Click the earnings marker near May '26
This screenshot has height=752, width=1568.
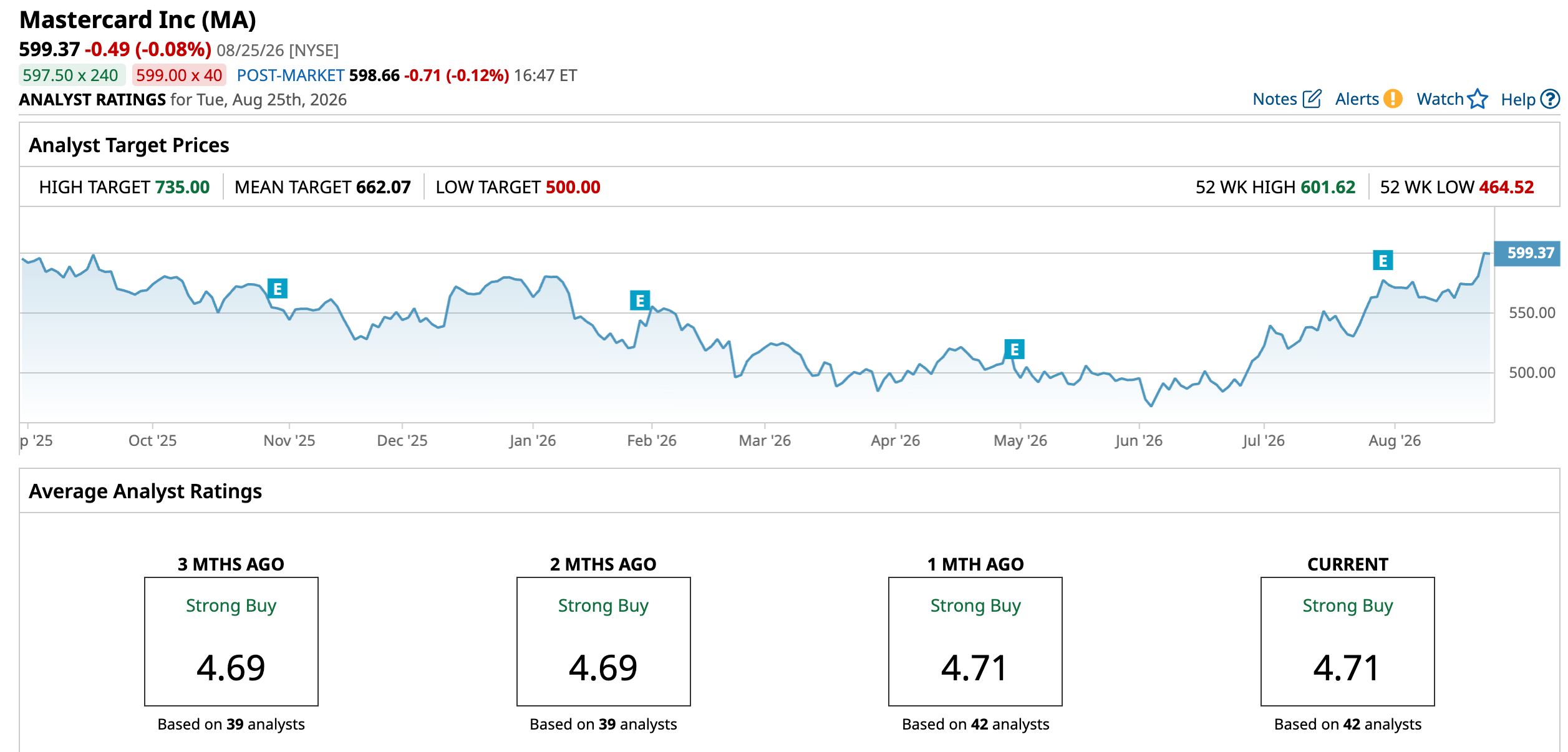point(1015,349)
